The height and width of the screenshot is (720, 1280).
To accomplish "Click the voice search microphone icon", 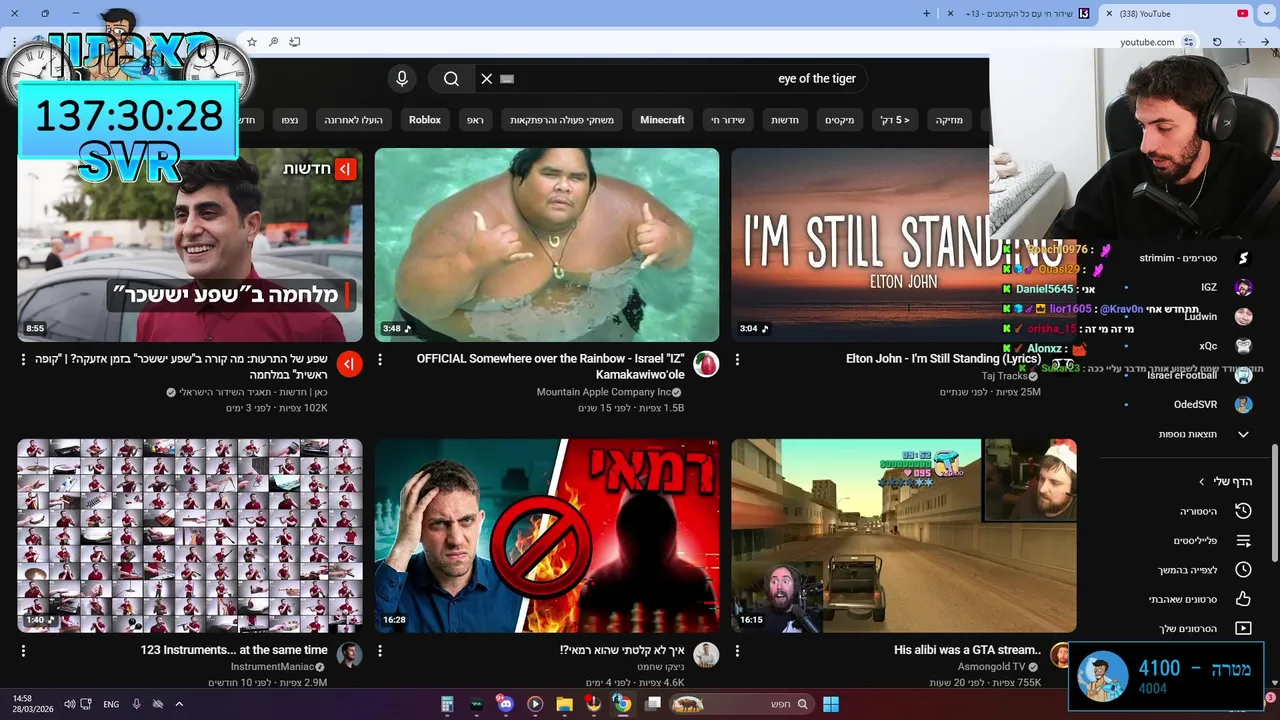I will click(402, 79).
